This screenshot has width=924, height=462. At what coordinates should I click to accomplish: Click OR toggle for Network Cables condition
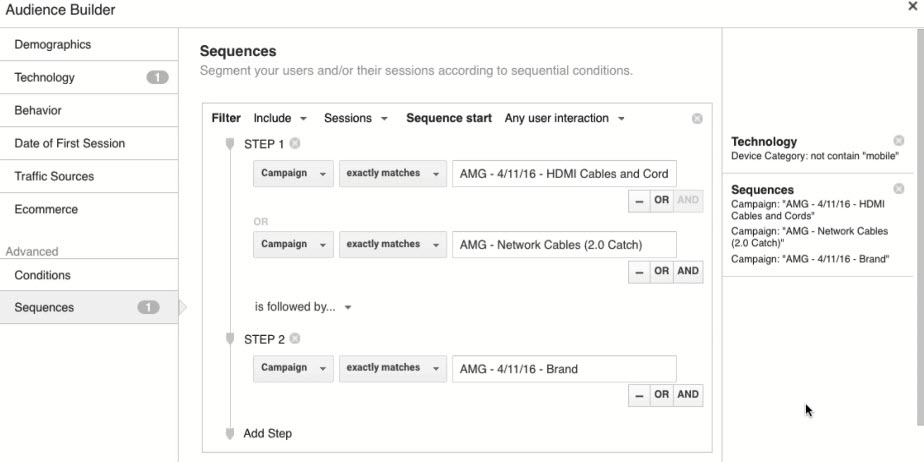[662, 270]
